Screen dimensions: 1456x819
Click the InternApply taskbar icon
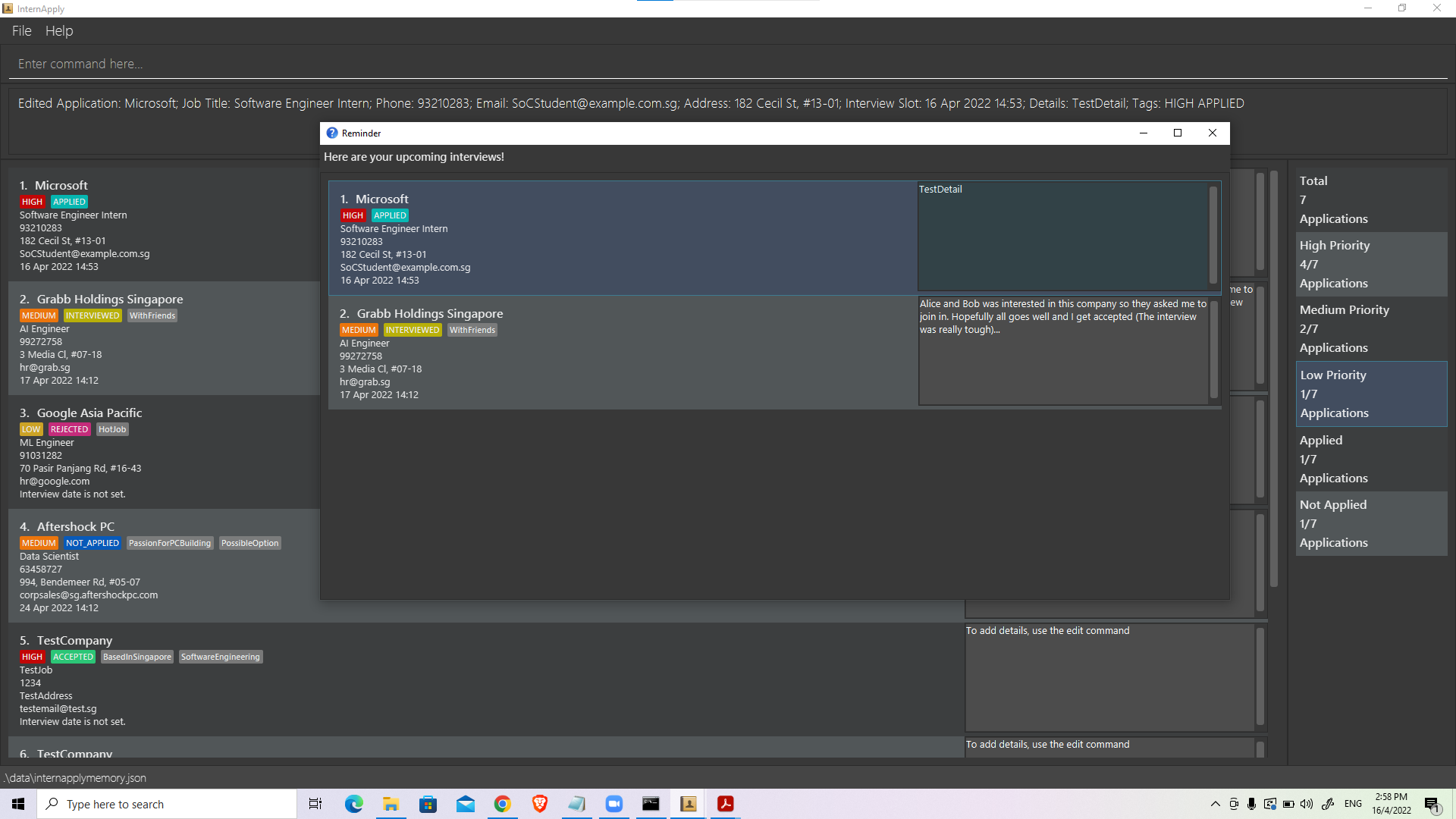point(689,804)
